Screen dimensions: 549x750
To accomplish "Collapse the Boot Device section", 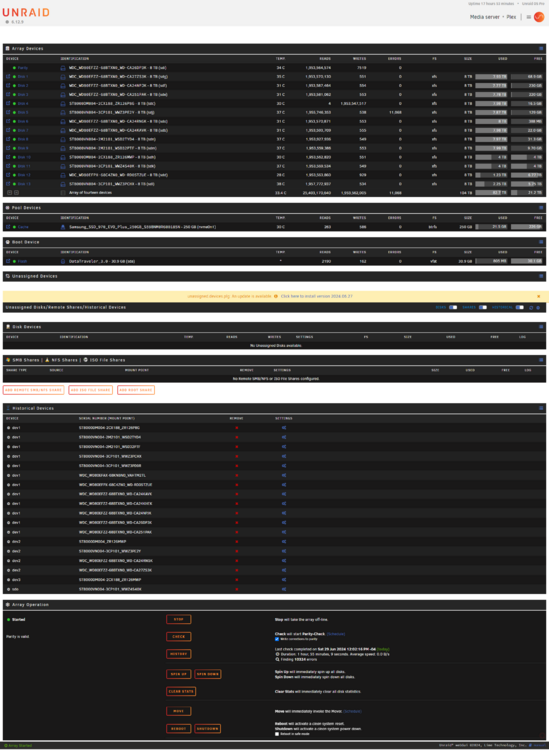I will [x=541, y=243].
